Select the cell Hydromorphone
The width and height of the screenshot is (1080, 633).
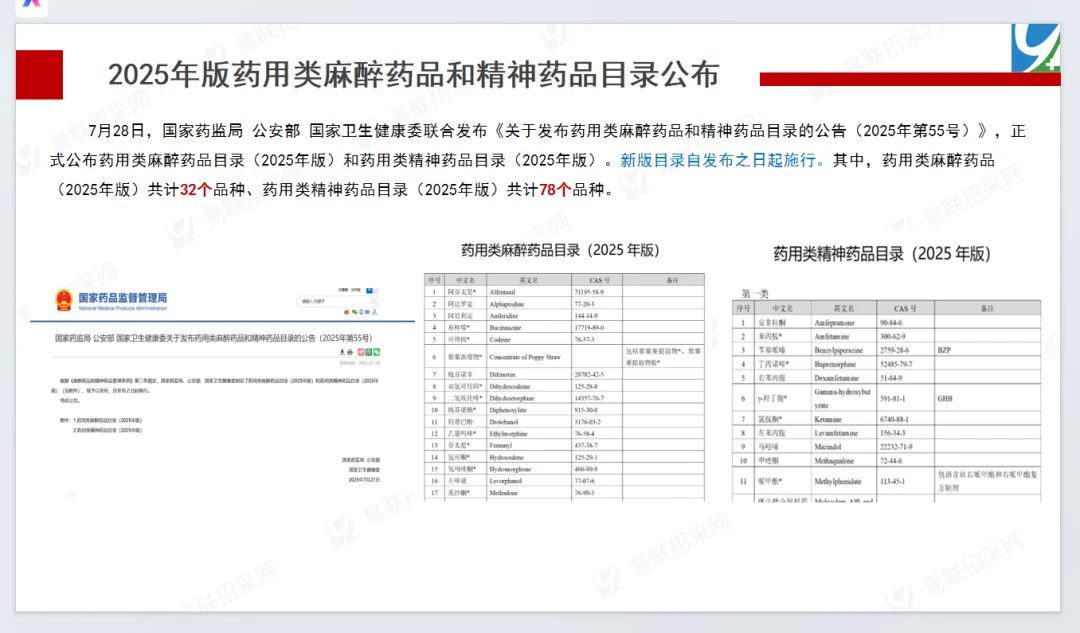pos(529,469)
